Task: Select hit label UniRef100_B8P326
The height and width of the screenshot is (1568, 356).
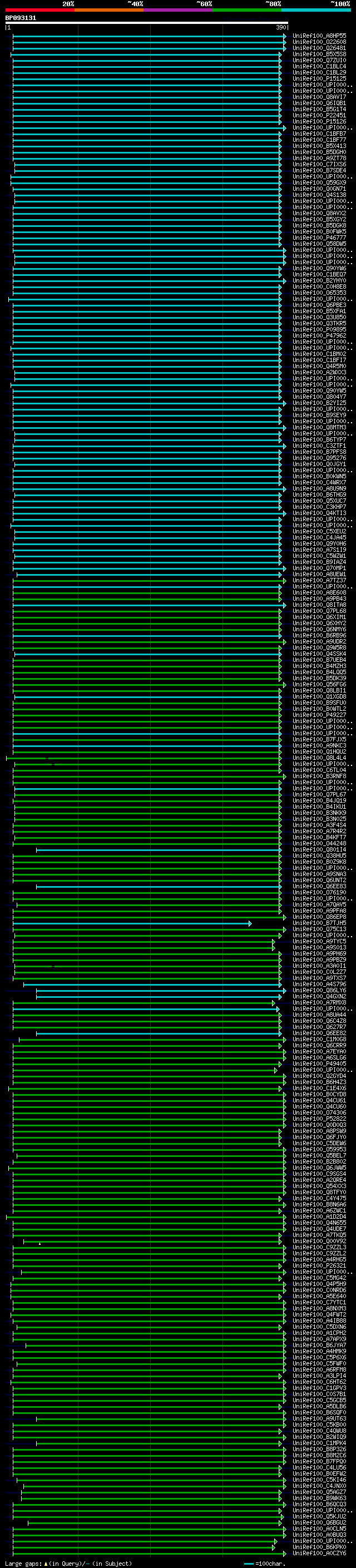Action: pos(319,1450)
